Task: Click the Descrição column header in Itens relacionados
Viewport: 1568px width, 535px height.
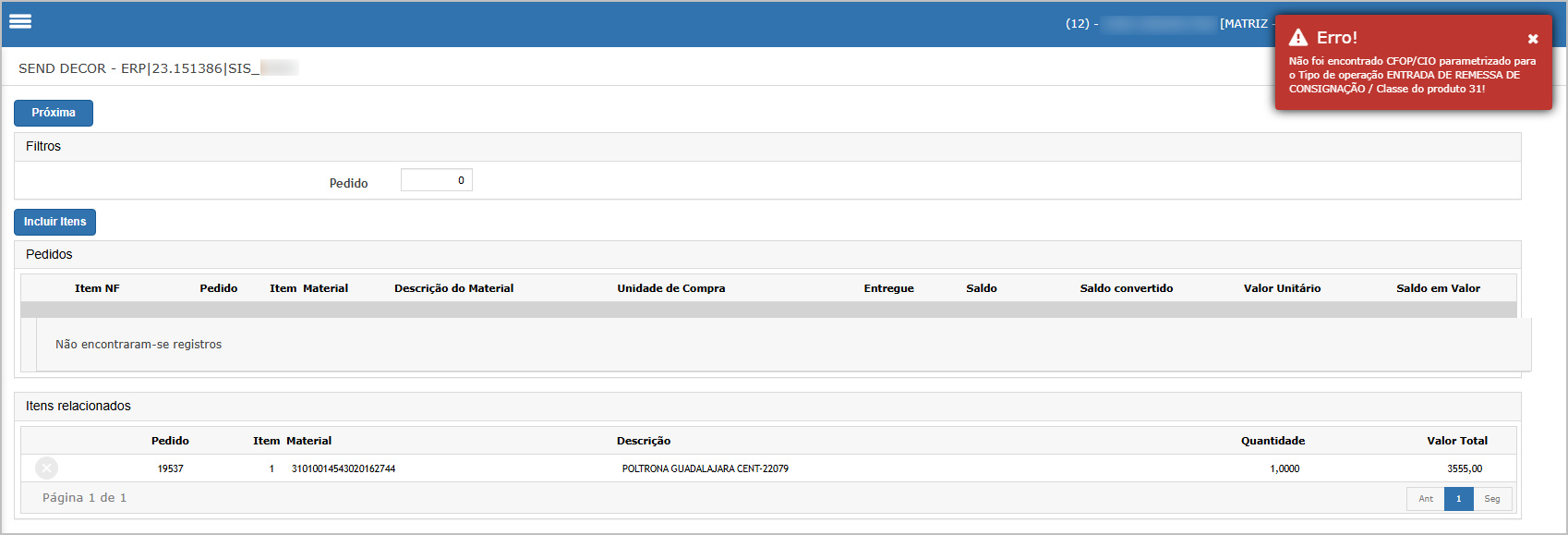Action: 644,441
